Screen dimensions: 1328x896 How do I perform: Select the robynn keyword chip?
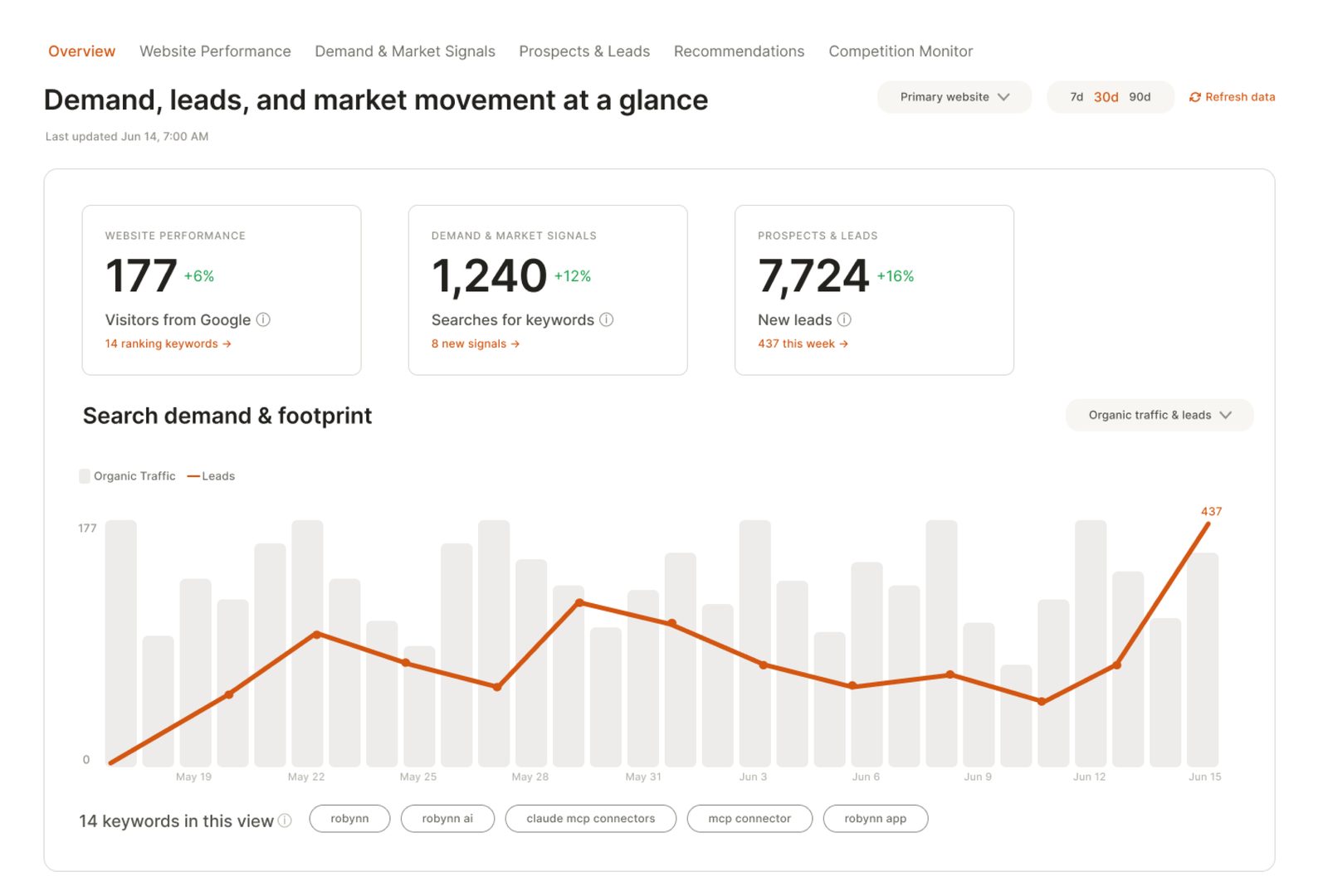(349, 819)
